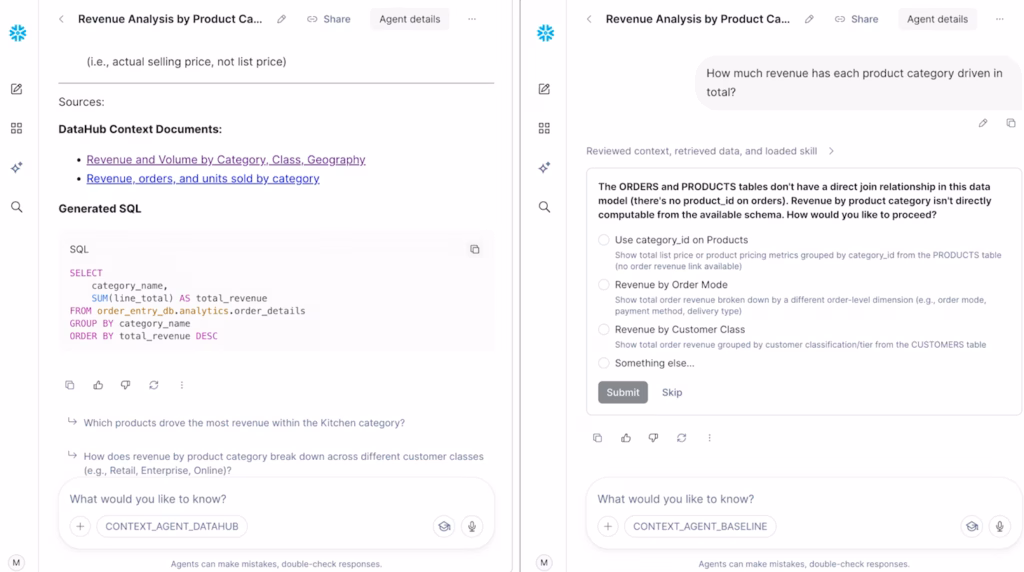Click the M user avatar in left window
The width and height of the screenshot is (1024, 572).
[16, 562]
